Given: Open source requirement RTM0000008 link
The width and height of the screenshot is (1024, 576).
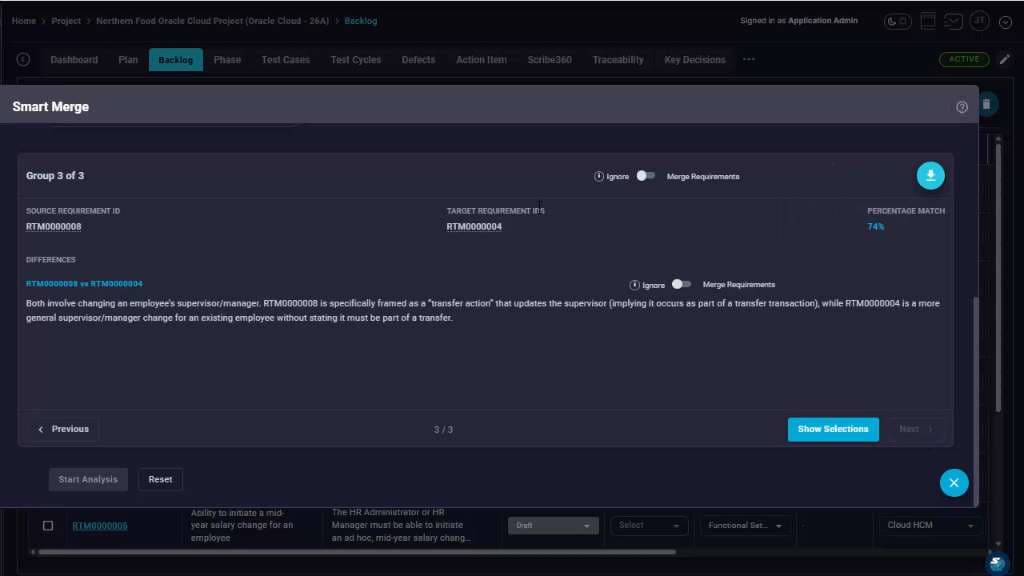Looking at the screenshot, I should point(54,227).
